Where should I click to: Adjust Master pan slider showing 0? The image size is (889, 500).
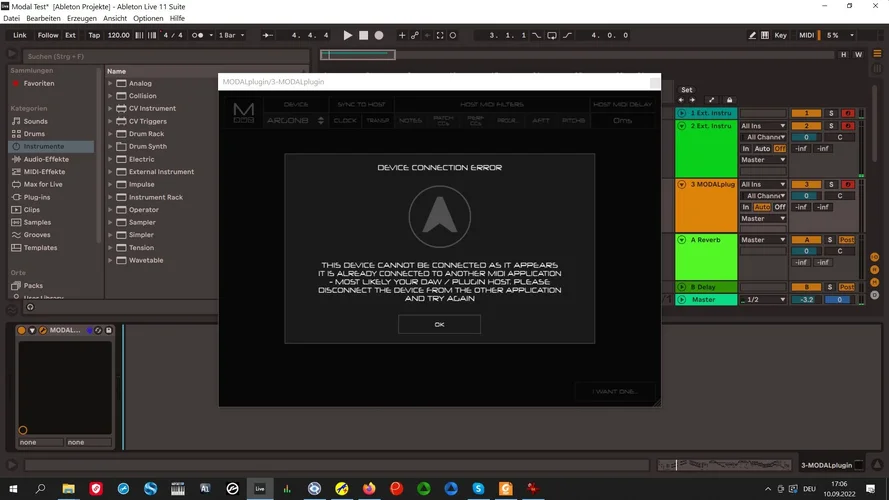point(839,299)
